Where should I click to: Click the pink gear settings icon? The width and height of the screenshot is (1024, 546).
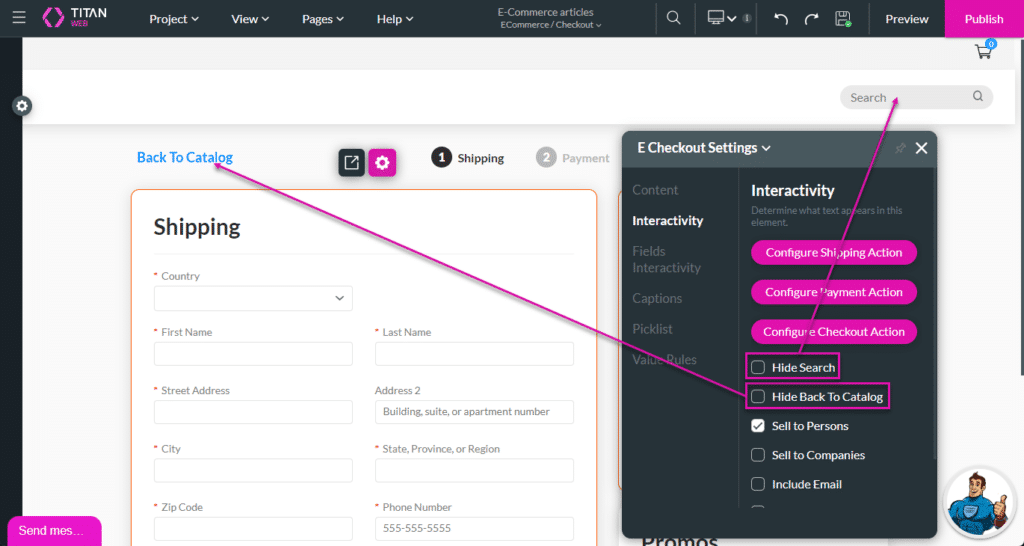(x=382, y=162)
